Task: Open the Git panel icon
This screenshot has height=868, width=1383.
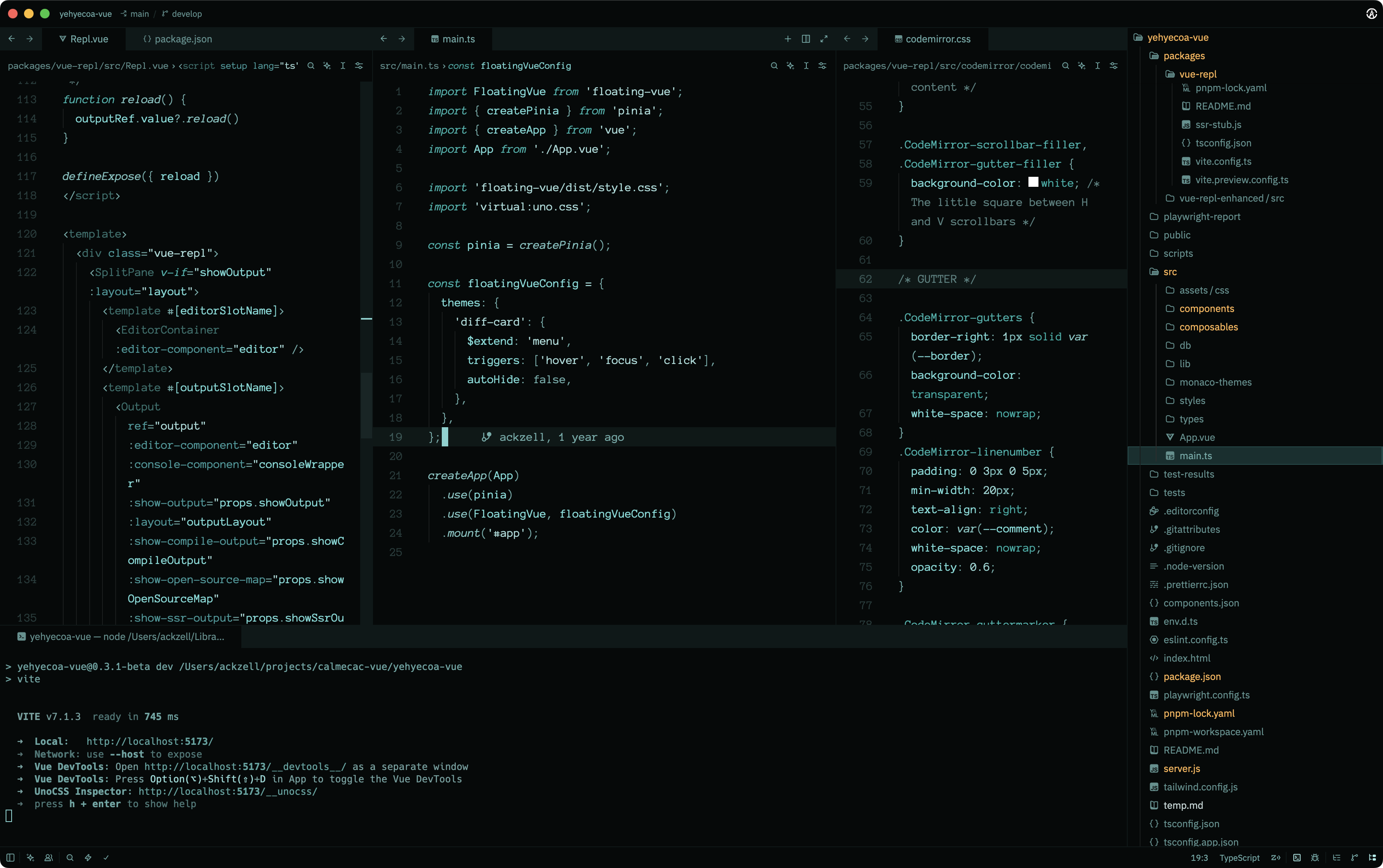Action: point(1354,857)
